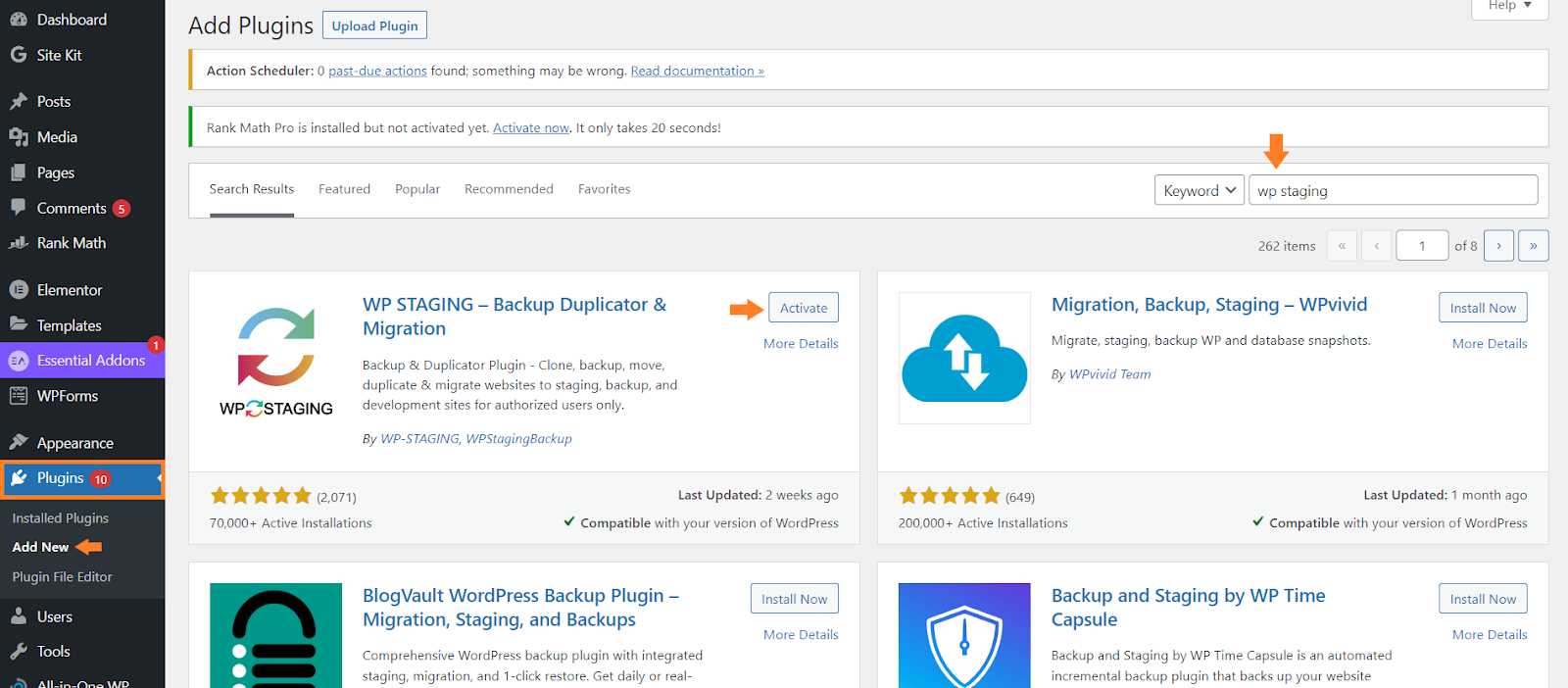The image size is (1568, 688).
Task: Go to next results page arrow
Action: 1498,246
